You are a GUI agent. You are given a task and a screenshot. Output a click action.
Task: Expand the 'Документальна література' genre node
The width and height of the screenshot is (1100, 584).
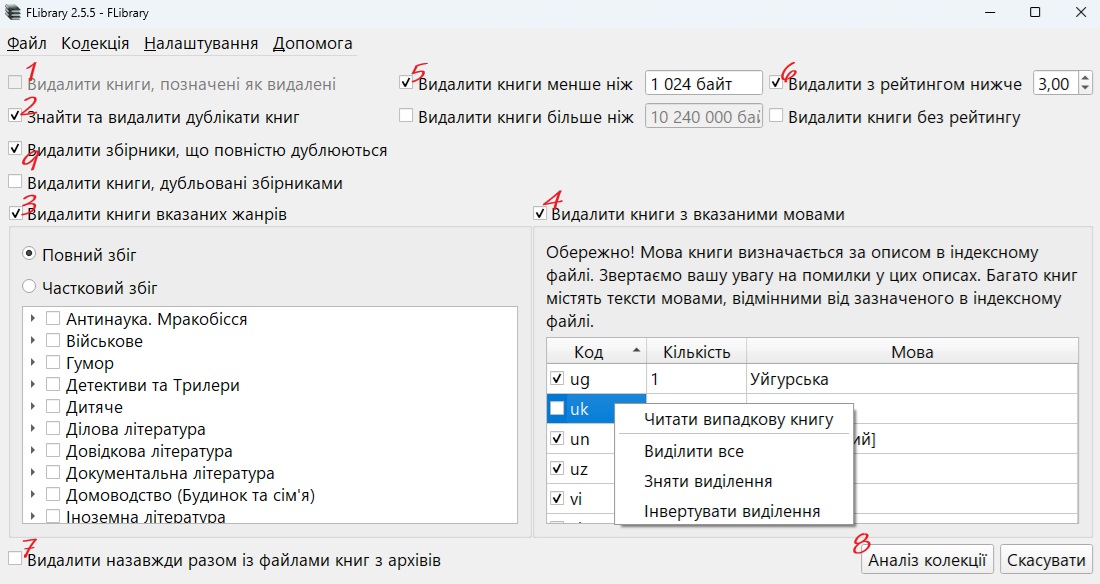coord(33,472)
